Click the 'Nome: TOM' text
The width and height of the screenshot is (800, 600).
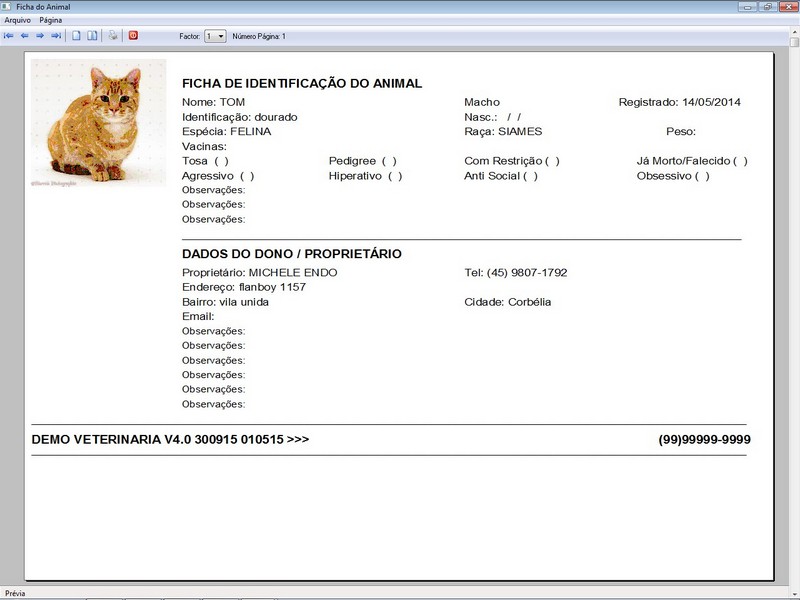click(x=213, y=102)
